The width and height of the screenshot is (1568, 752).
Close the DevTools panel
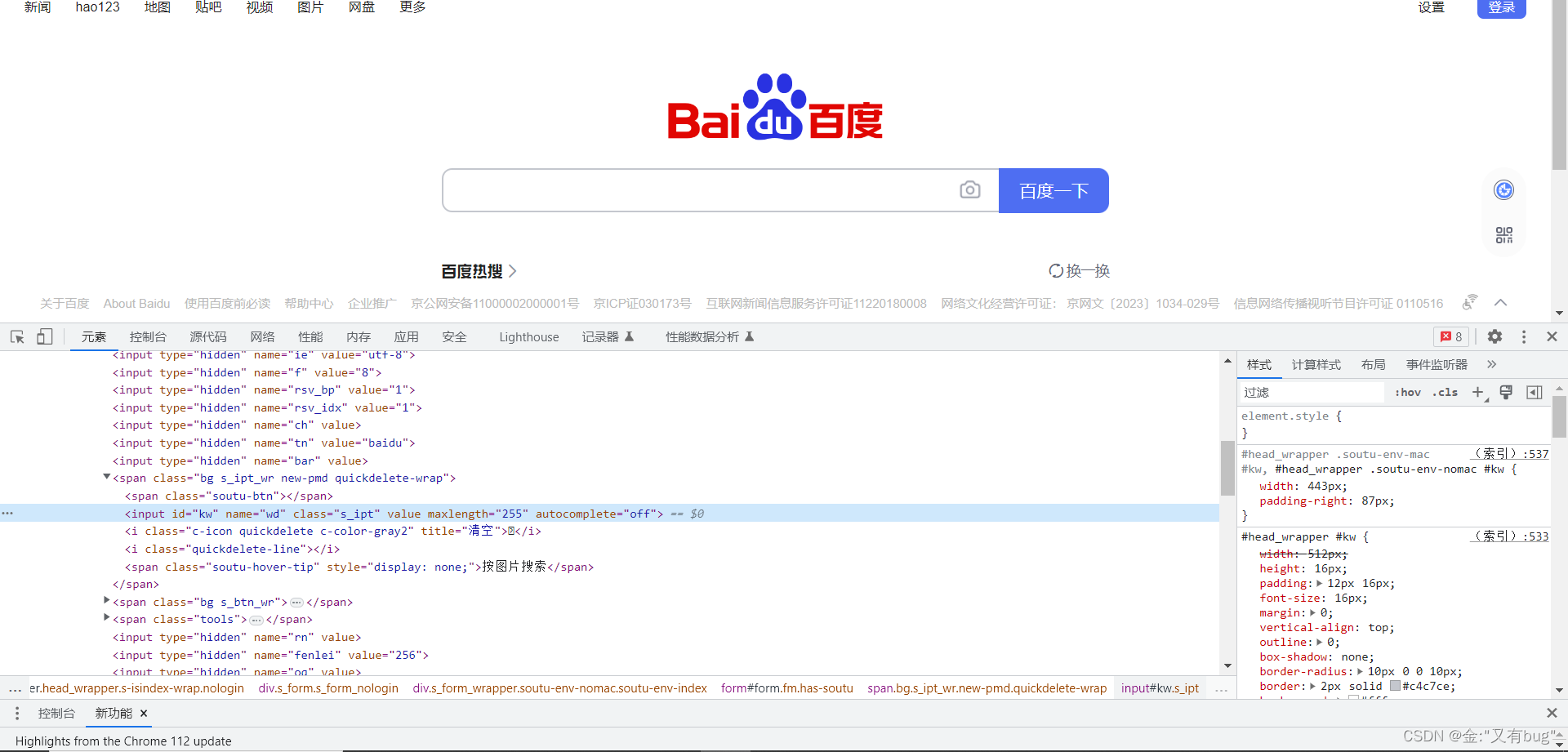1552,336
